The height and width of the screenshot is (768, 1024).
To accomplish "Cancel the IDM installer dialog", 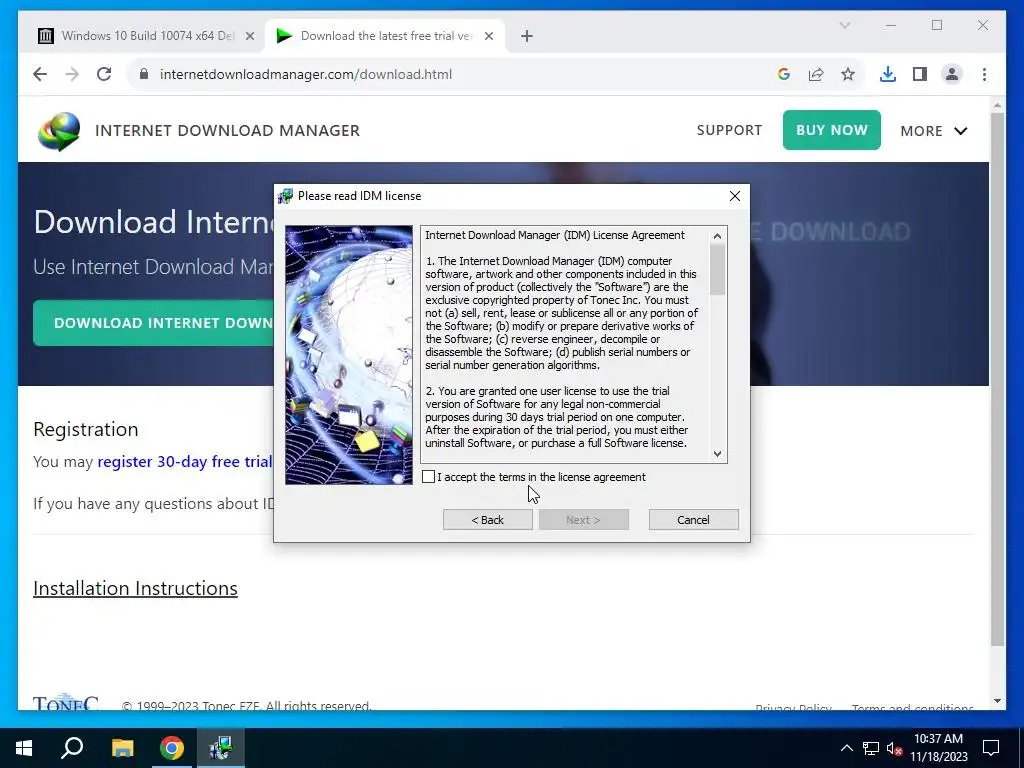I will point(694,520).
